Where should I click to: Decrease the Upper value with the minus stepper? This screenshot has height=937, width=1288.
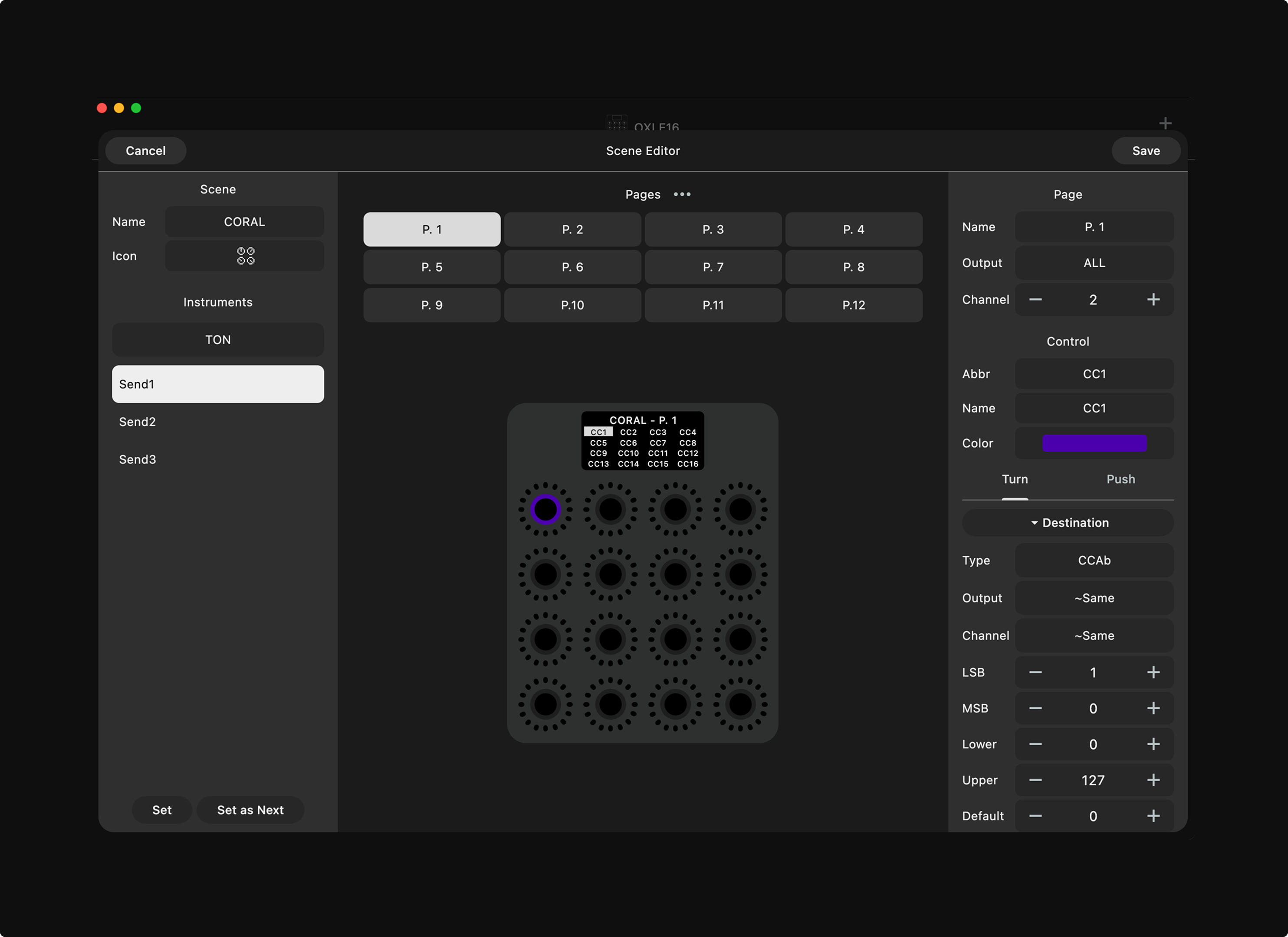[1035, 780]
